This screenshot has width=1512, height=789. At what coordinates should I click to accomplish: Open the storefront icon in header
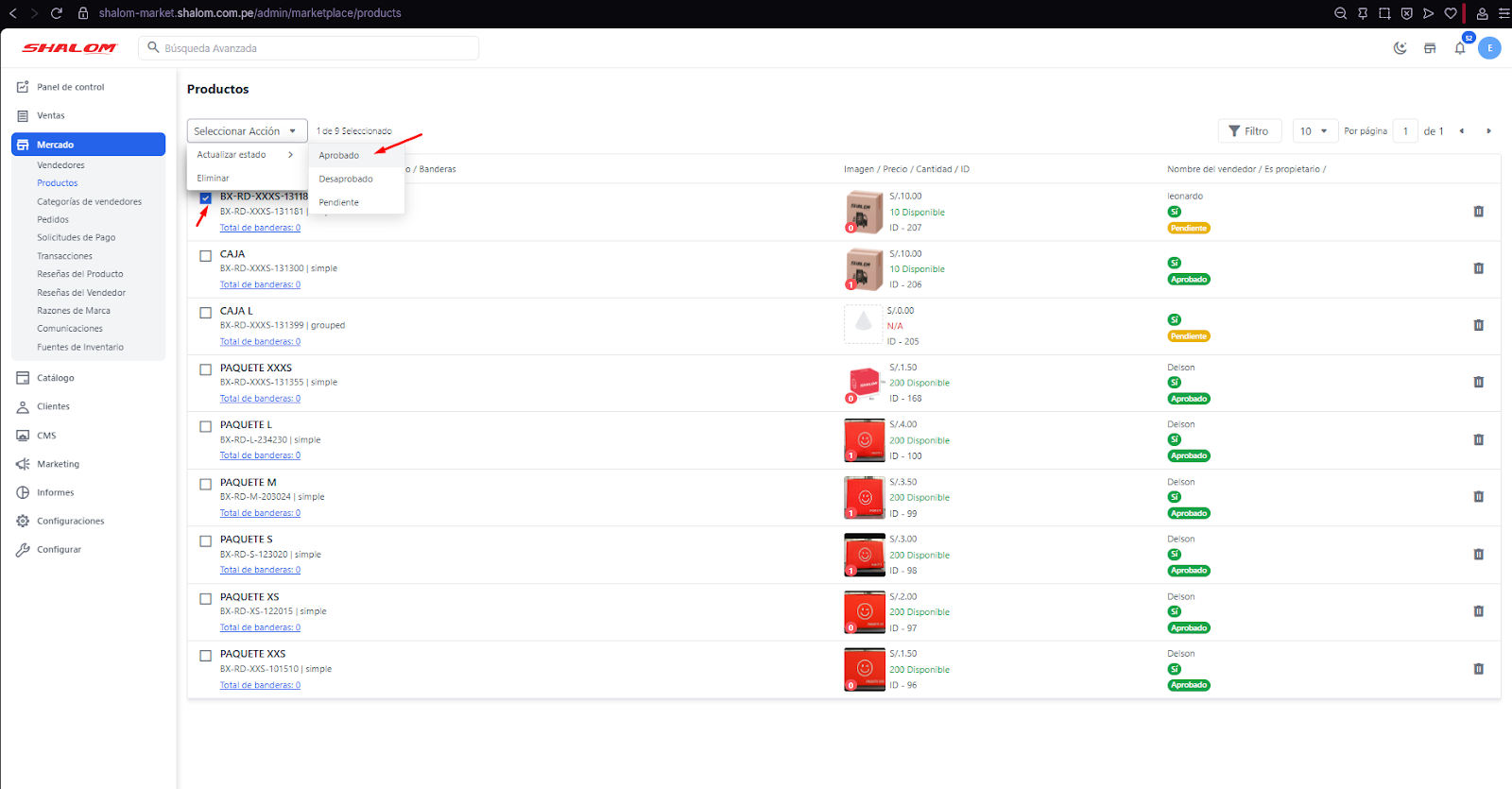pos(1430,48)
